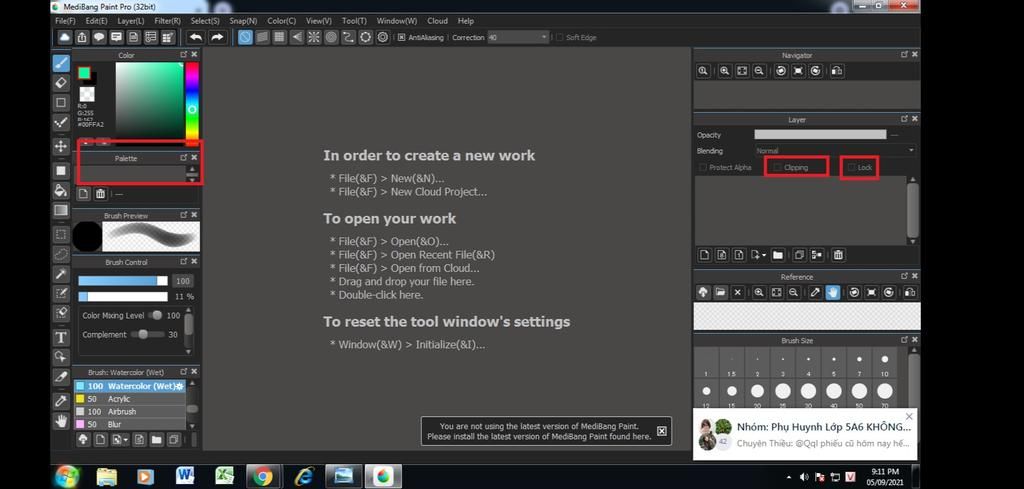This screenshot has height=489, width=1024.
Task: Click the snap settings gear icon
Action: 383,37
